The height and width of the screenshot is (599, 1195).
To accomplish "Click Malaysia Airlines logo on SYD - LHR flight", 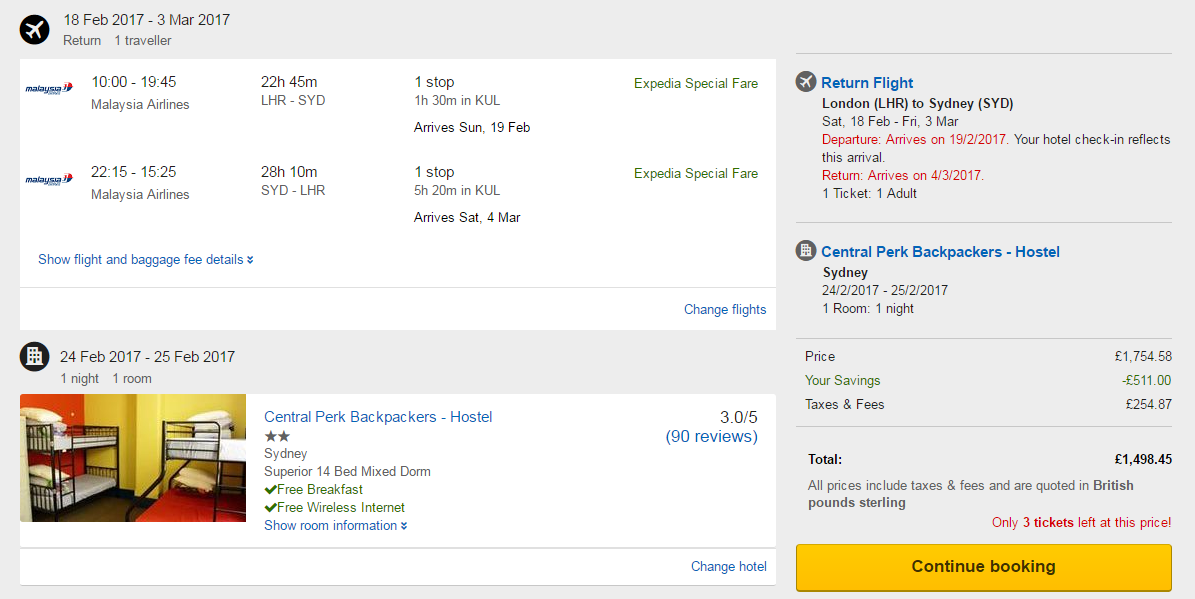I will click(x=49, y=179).
